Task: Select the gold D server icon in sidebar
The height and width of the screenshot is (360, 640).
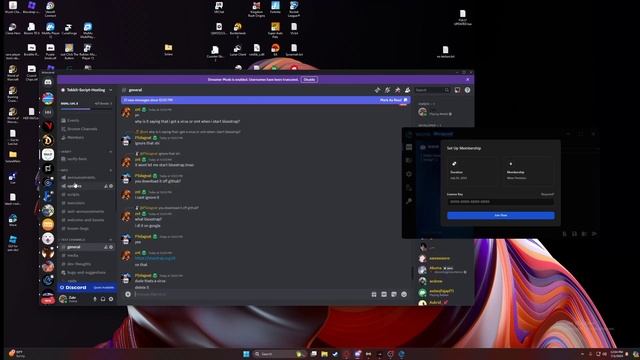Action: click(x=48, y=140)
